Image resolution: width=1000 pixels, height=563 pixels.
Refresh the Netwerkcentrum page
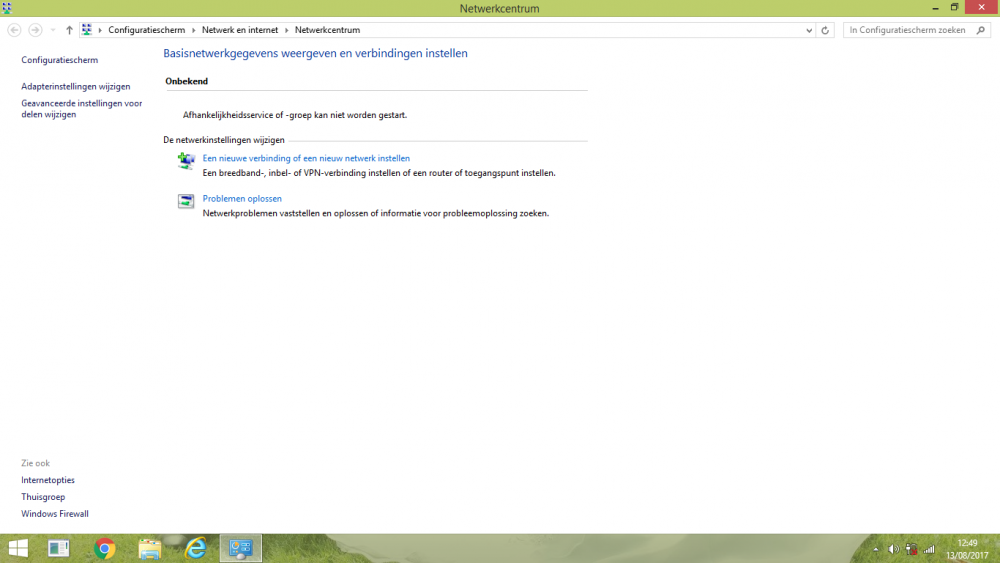(x=825, y=30)
